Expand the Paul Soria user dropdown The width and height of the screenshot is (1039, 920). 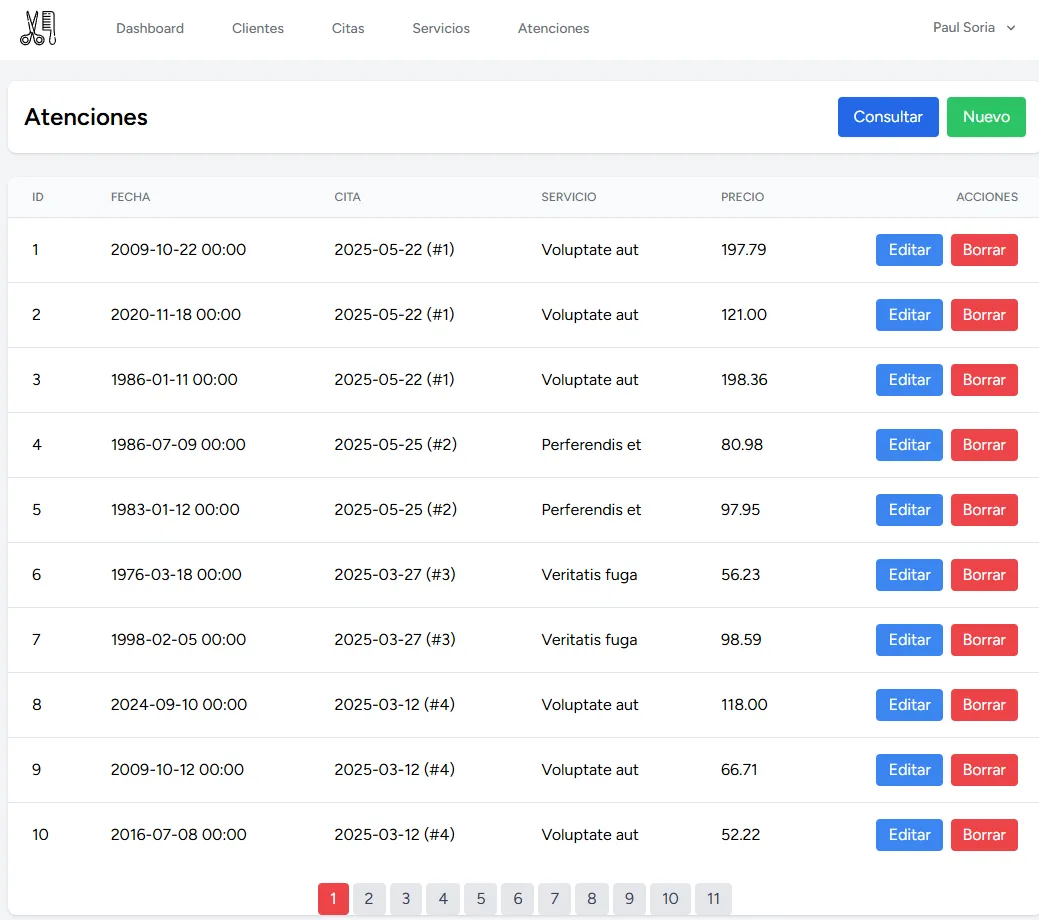click(973, 28)
